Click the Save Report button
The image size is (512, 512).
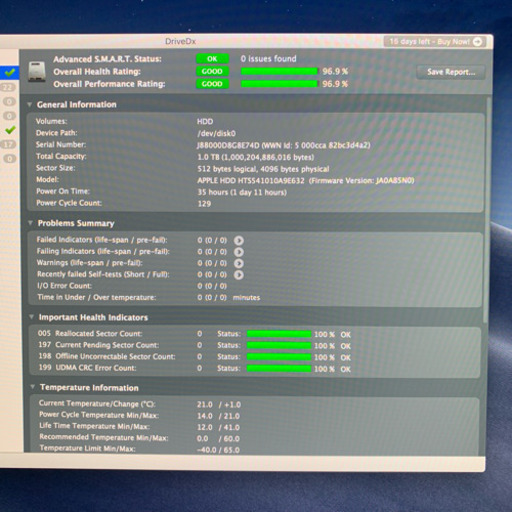point(451,72)
